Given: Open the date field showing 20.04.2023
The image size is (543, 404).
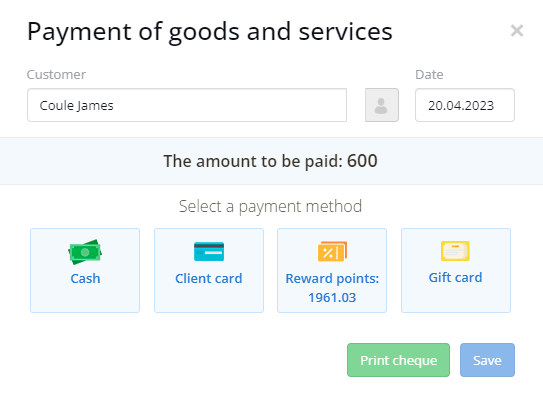Looking at the screenshot, I should tap(465, 105).
